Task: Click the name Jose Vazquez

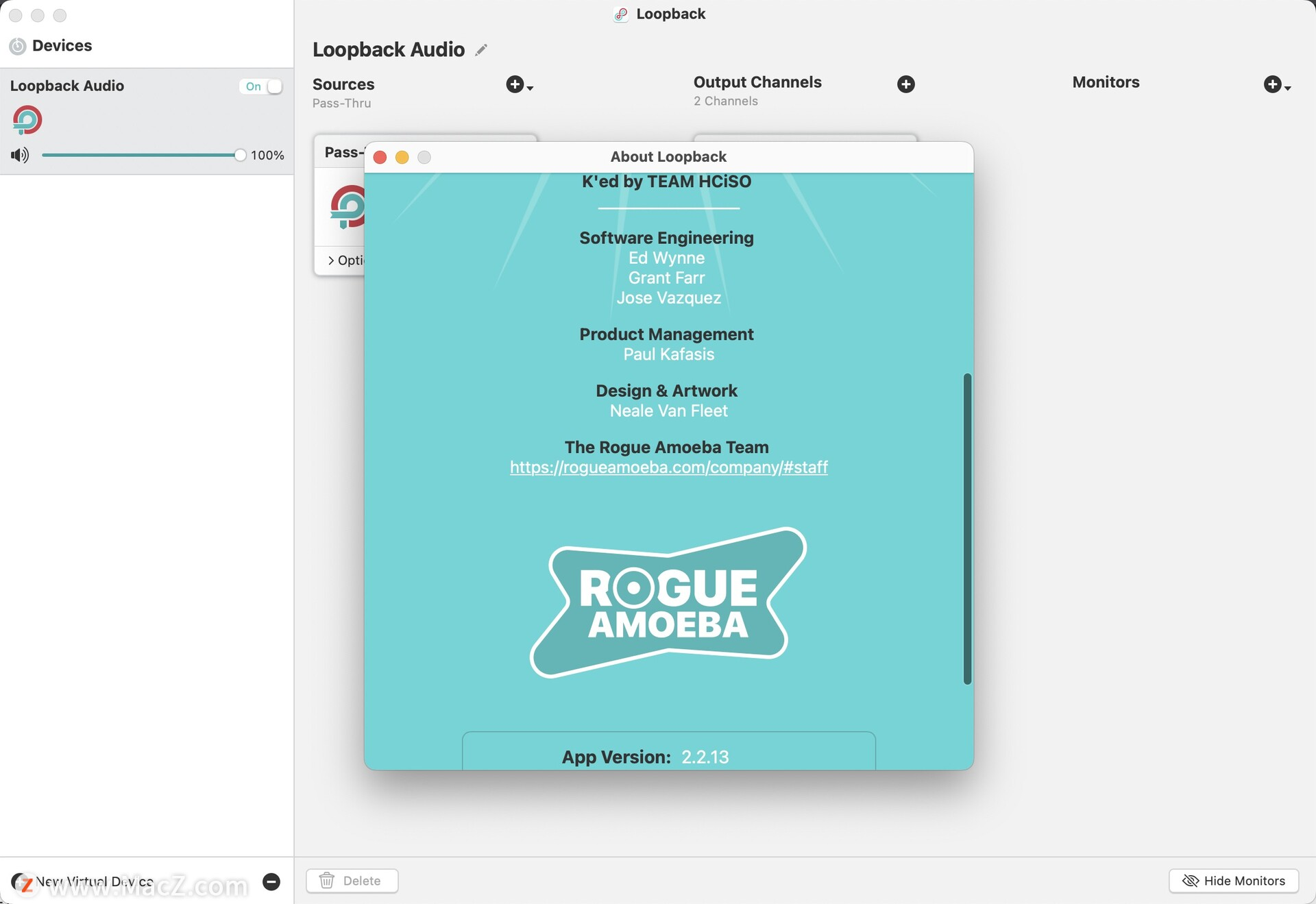Action: (668, 298)
